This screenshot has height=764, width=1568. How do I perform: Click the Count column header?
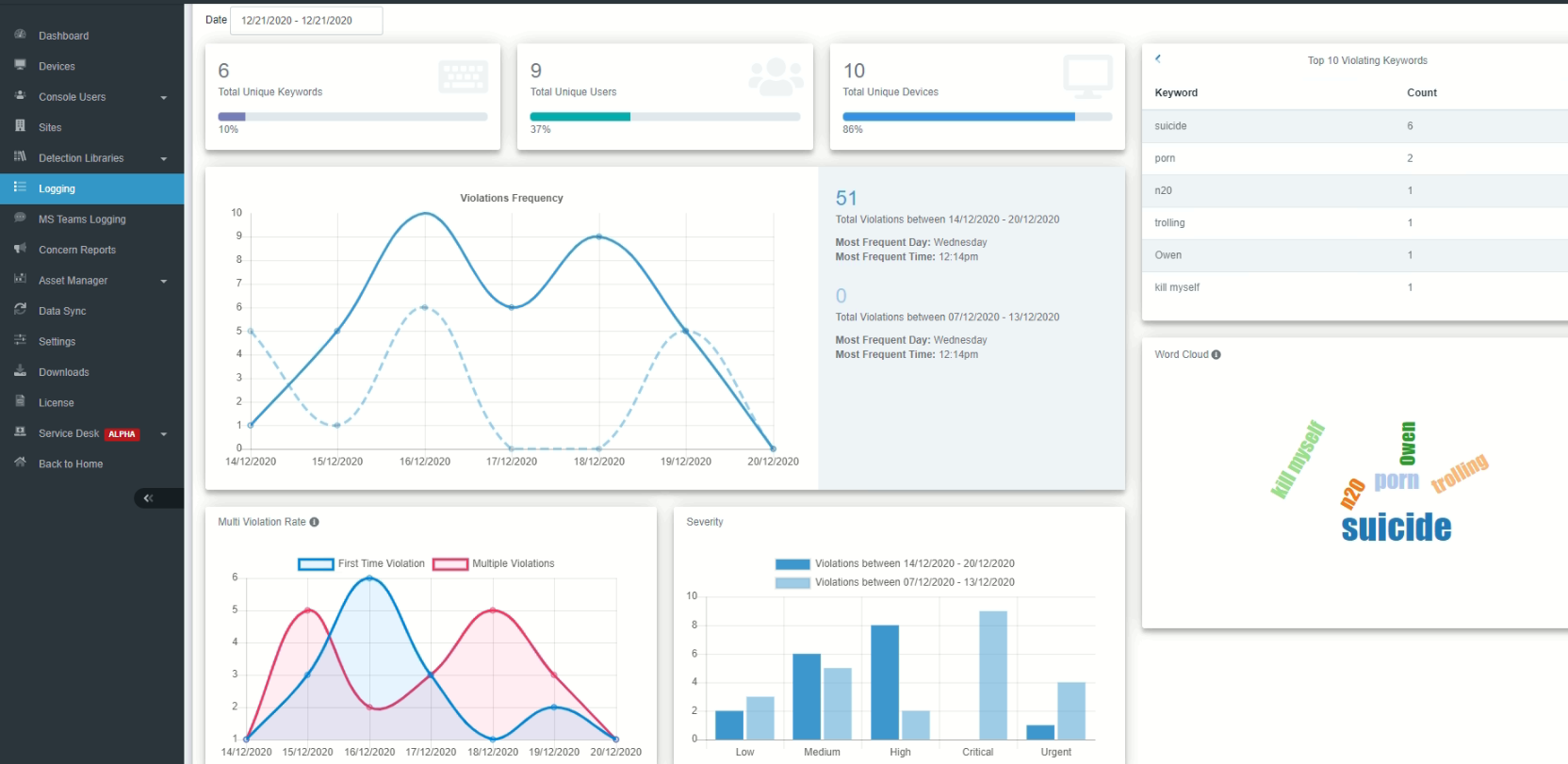pyautogui.click(x=1422, y=92)
